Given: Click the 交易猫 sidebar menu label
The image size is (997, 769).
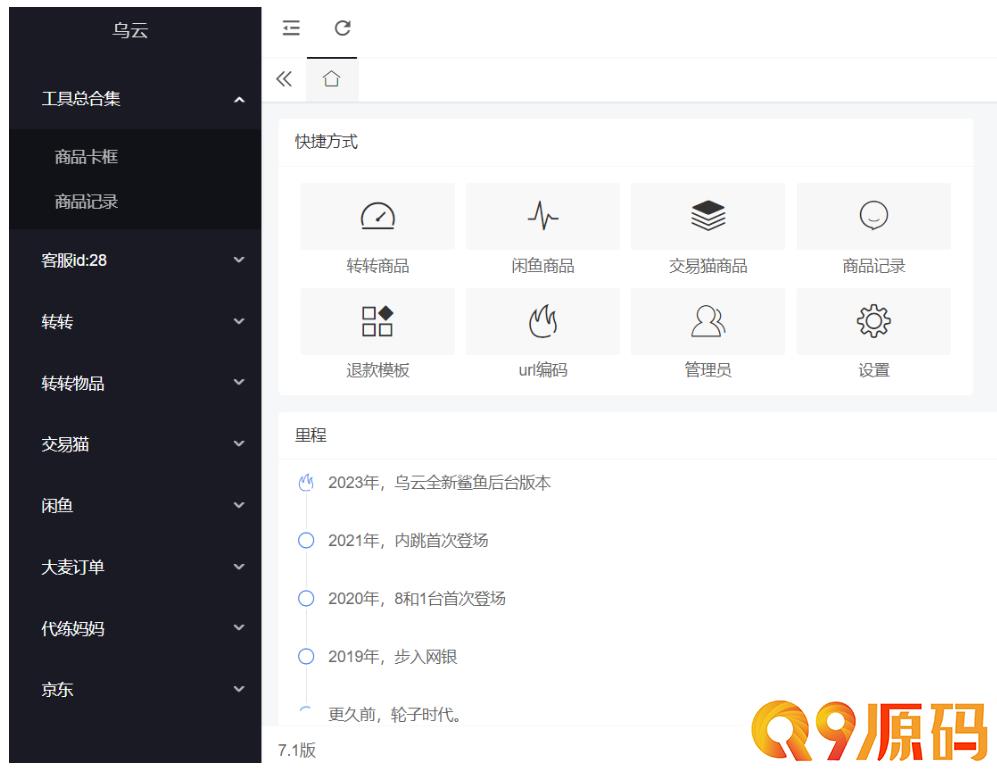Looking at the screenshot, I should (x=65, y=444).
